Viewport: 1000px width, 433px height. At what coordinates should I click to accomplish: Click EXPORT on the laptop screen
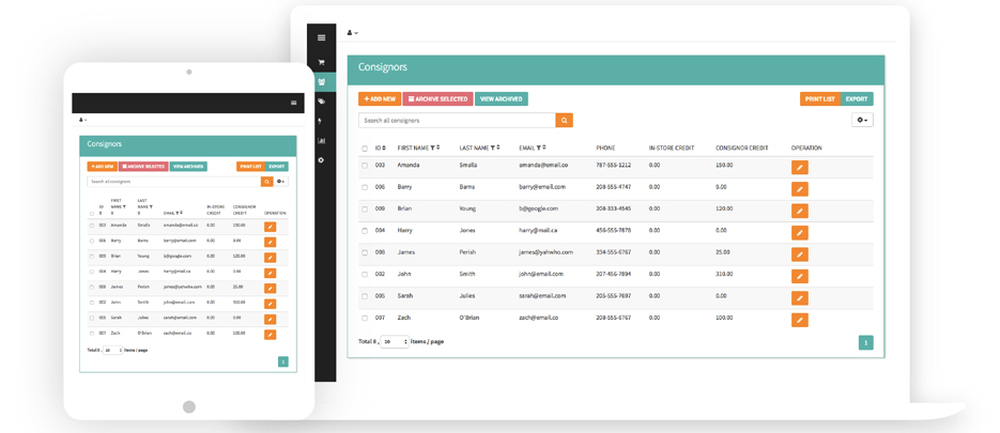point(857,99)
